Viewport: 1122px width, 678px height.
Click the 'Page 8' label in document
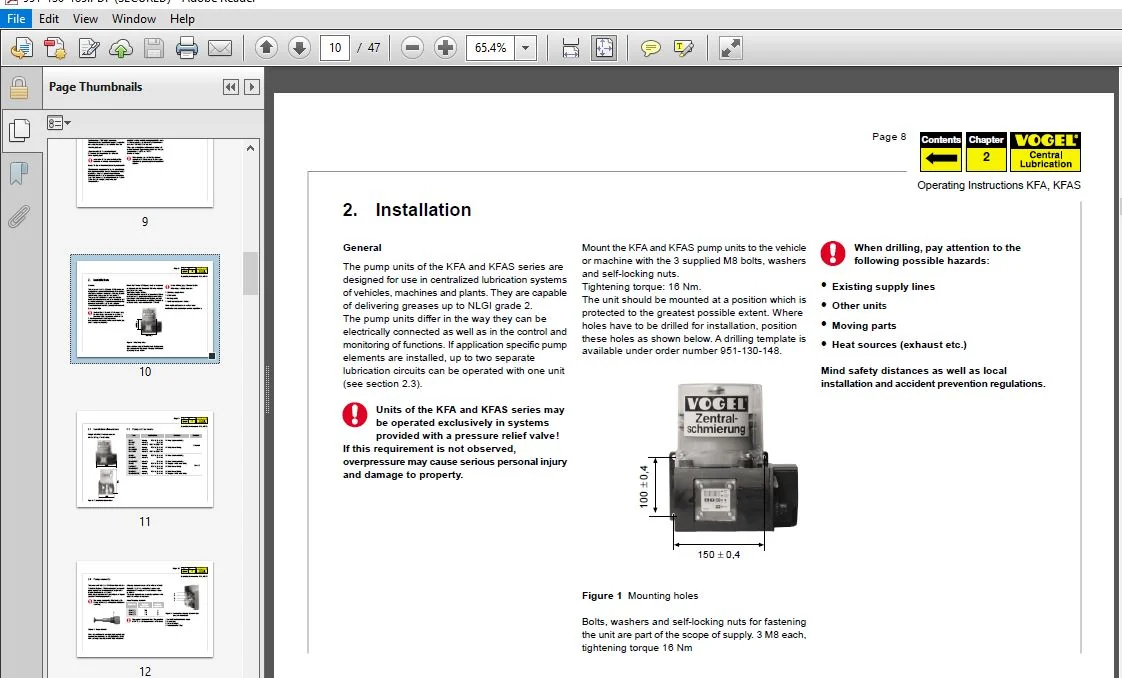pos(889,137)
